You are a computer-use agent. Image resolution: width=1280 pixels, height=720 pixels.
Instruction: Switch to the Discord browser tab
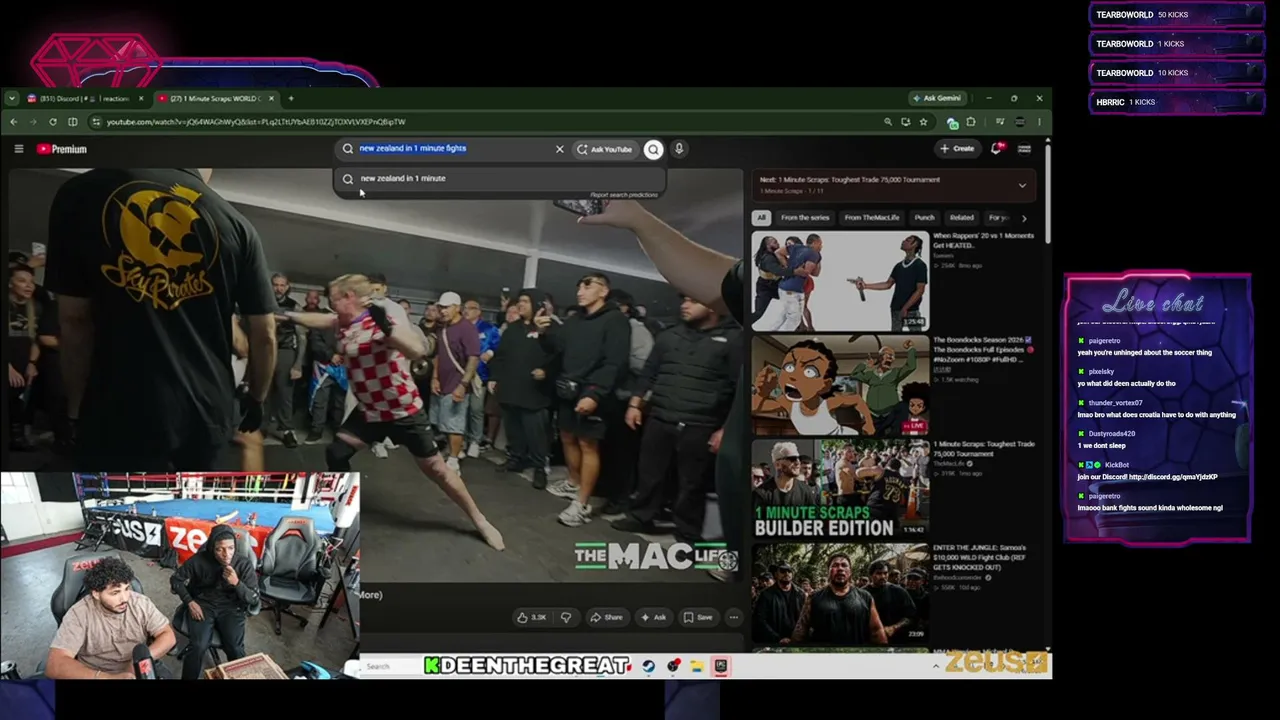[82, 98]
